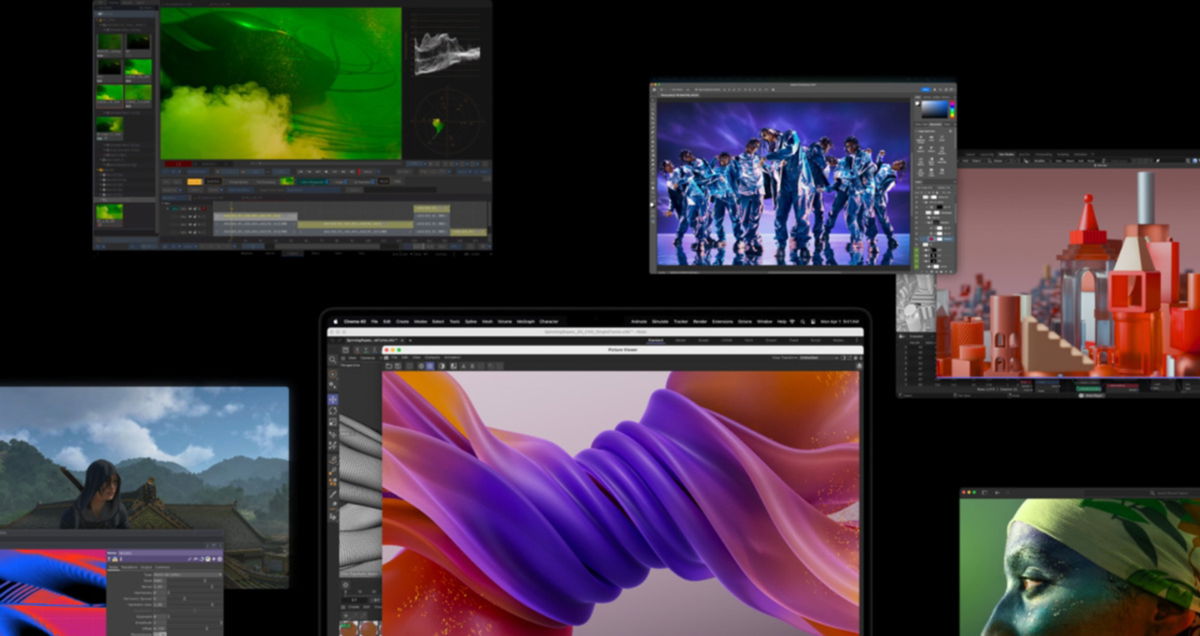
Task: Click the vectorscope display in the grading app
Action: (448, 121)
